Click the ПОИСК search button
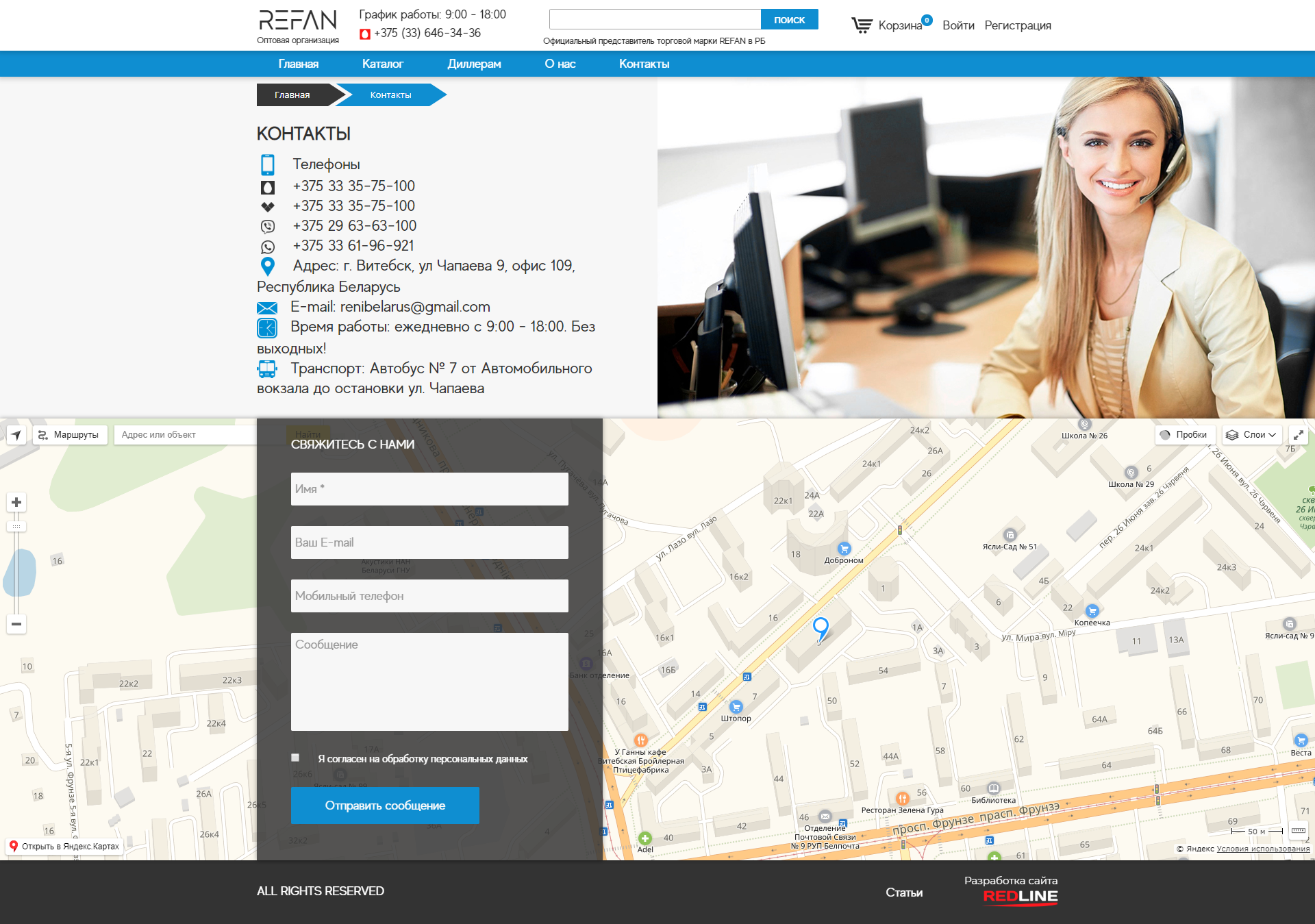This screenshot has height=924, width=1315. tap(790, 20)
